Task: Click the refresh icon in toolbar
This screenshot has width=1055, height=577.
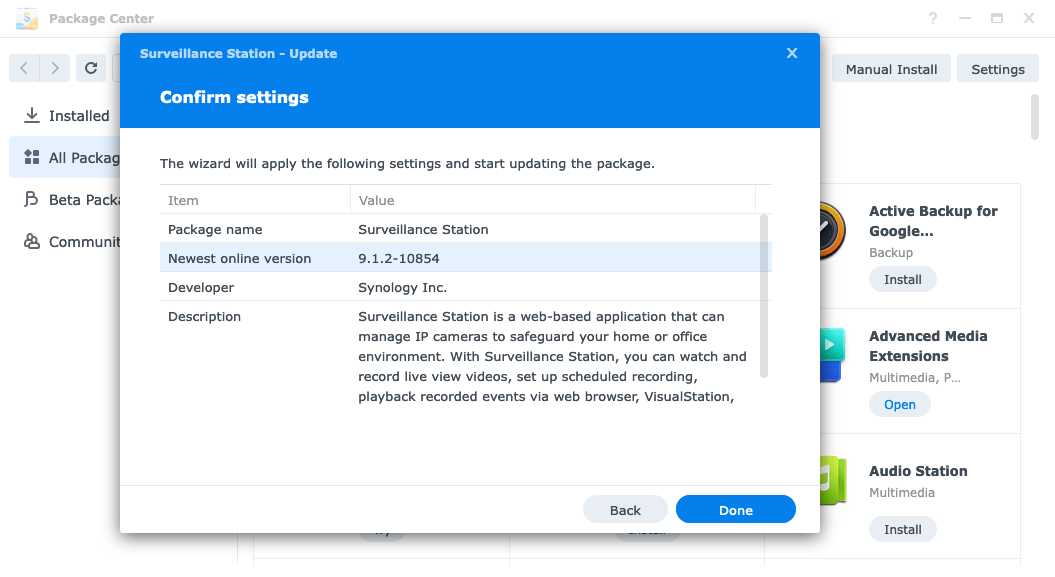Action: coord(90,68)
